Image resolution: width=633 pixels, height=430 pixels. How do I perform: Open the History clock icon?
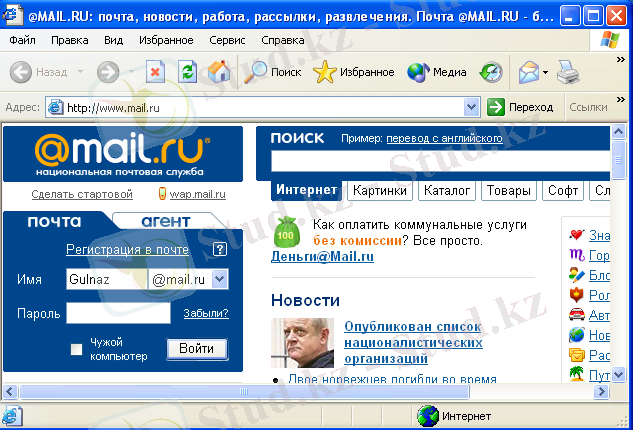(x=491, y=72)
